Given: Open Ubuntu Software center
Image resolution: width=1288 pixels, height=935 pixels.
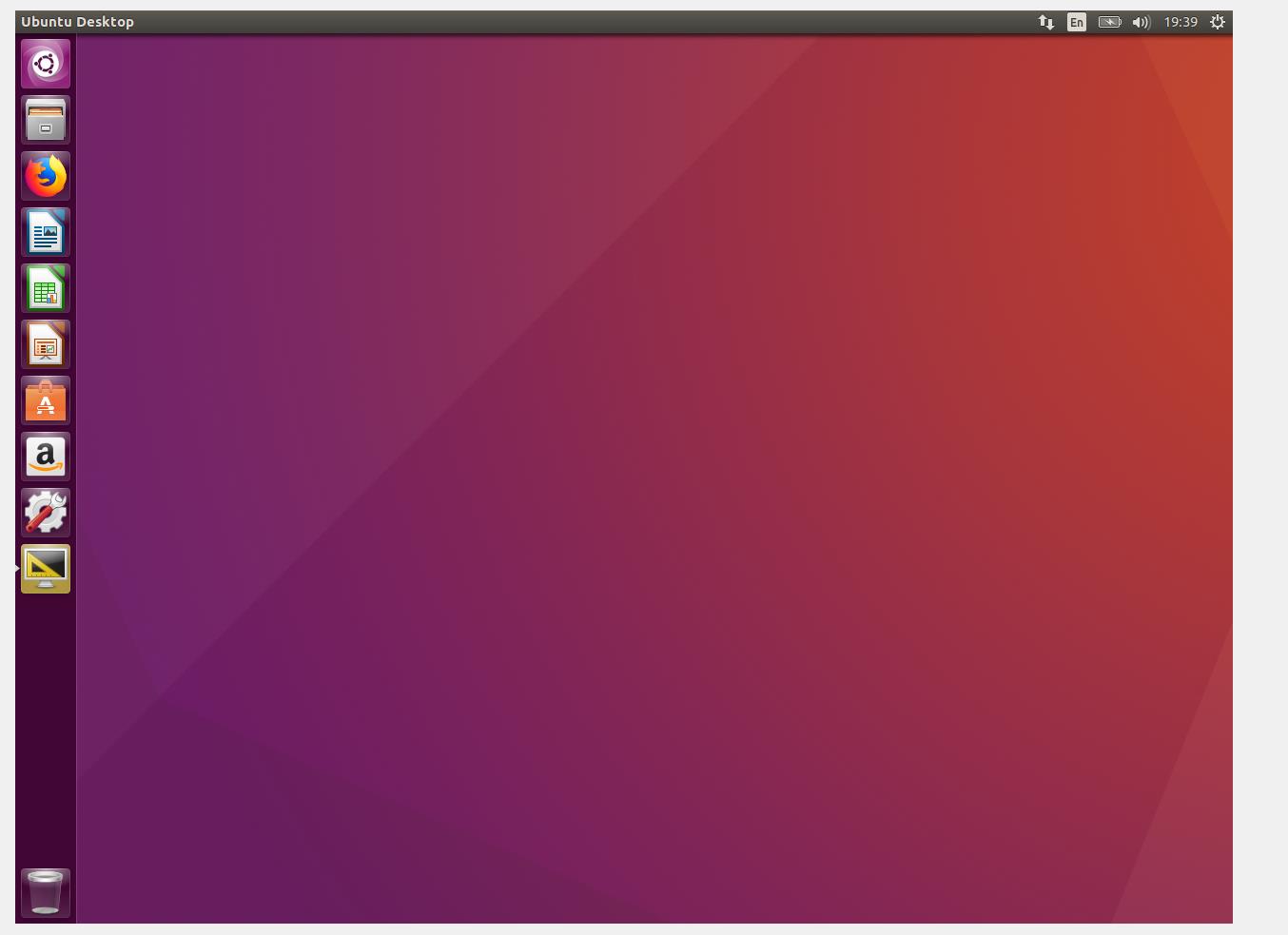Looking at the screenshot, I should point(46,400).
